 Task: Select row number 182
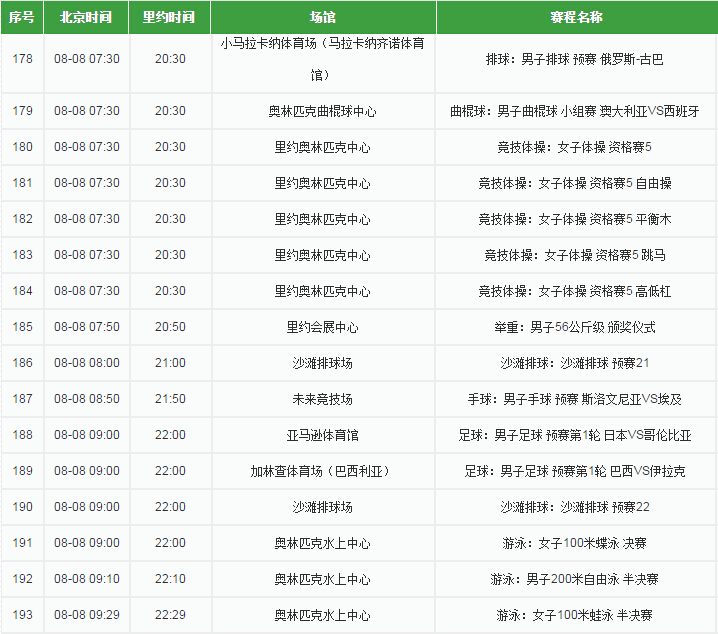pyautogui.click(x=22, y=219)
